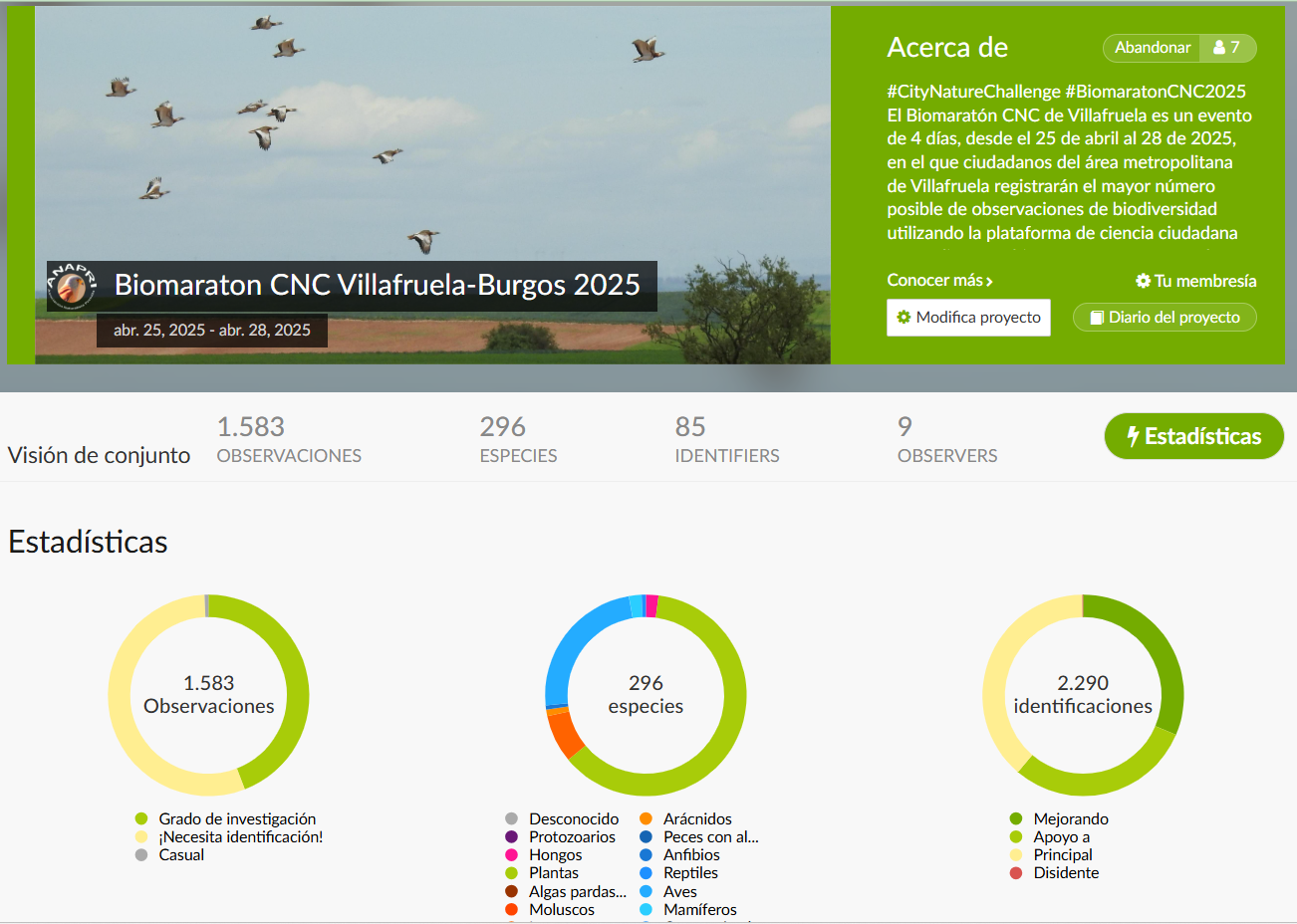Click the Mejorando legend label
1297x924 pixels.
tap(1071, 819)
